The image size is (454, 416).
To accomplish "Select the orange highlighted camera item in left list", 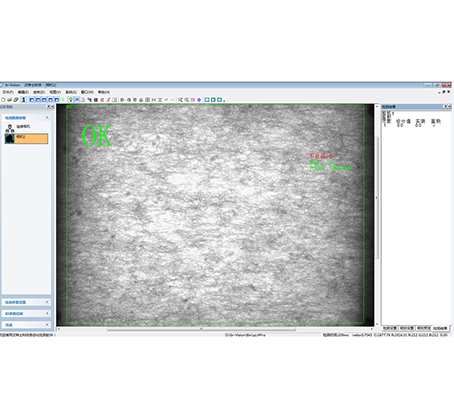I will 26,139.
